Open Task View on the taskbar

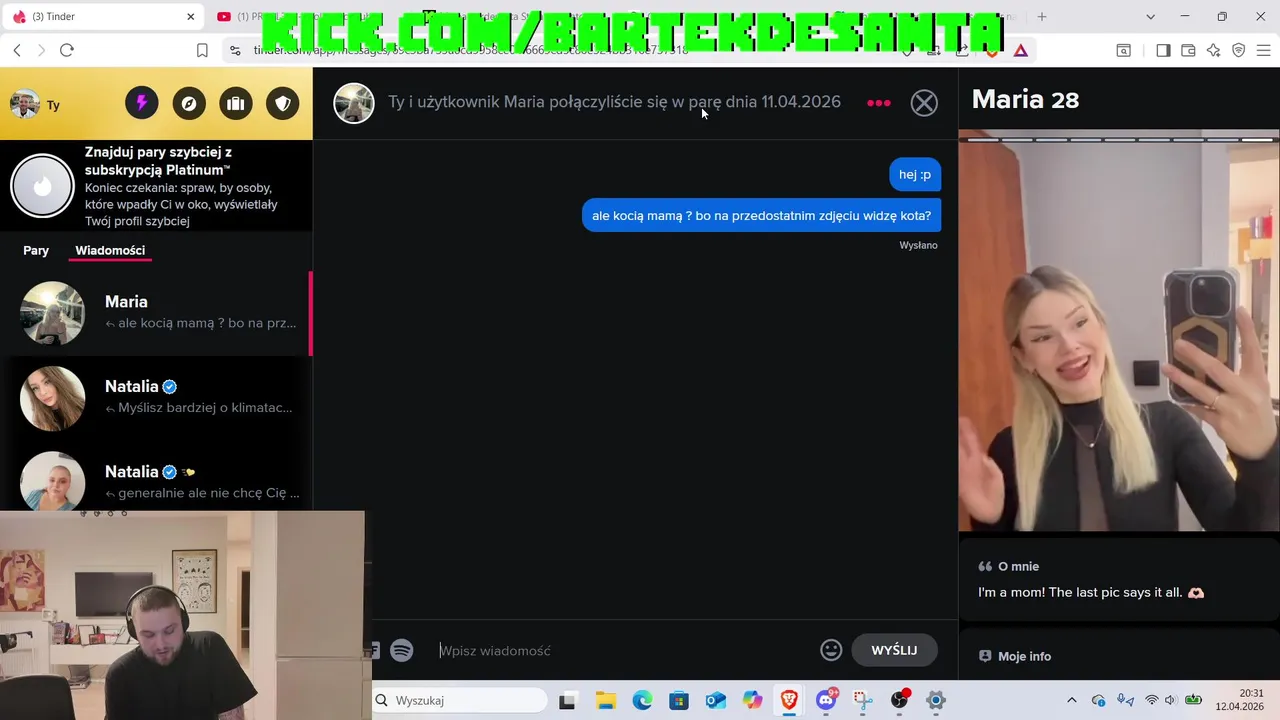[x=567, y=700]
